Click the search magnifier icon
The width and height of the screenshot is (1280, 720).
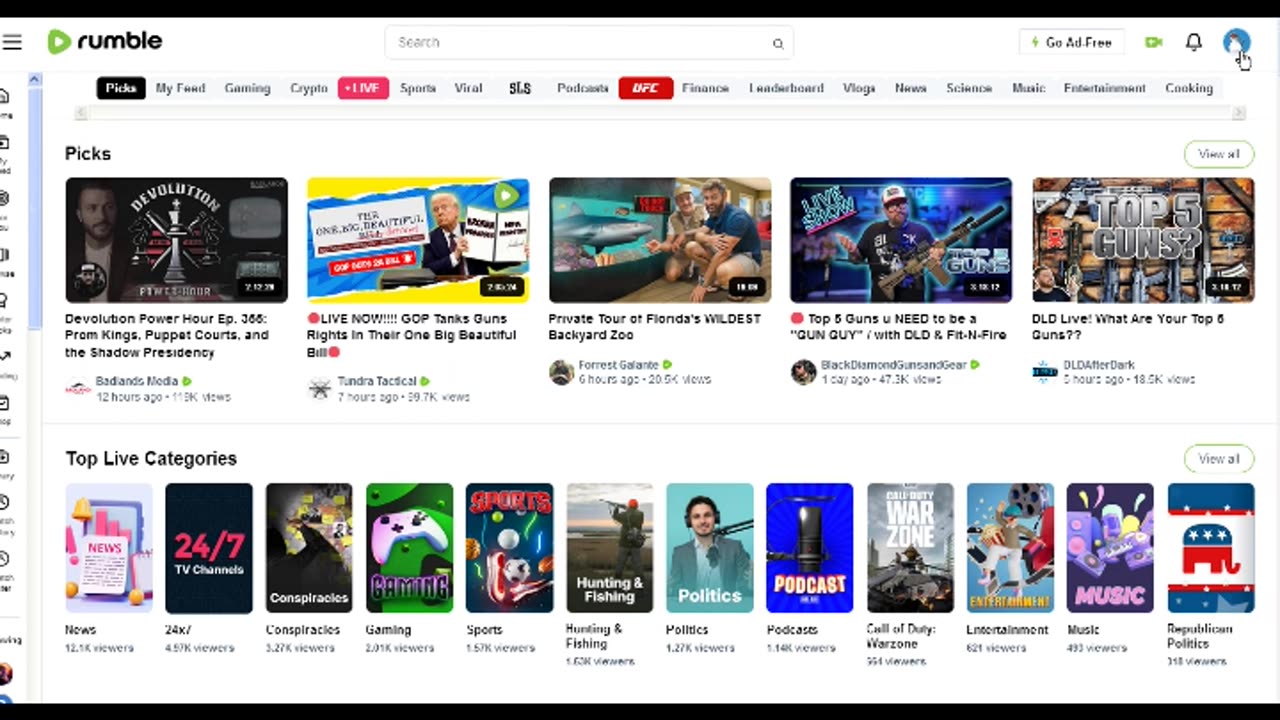pos(777,43)
